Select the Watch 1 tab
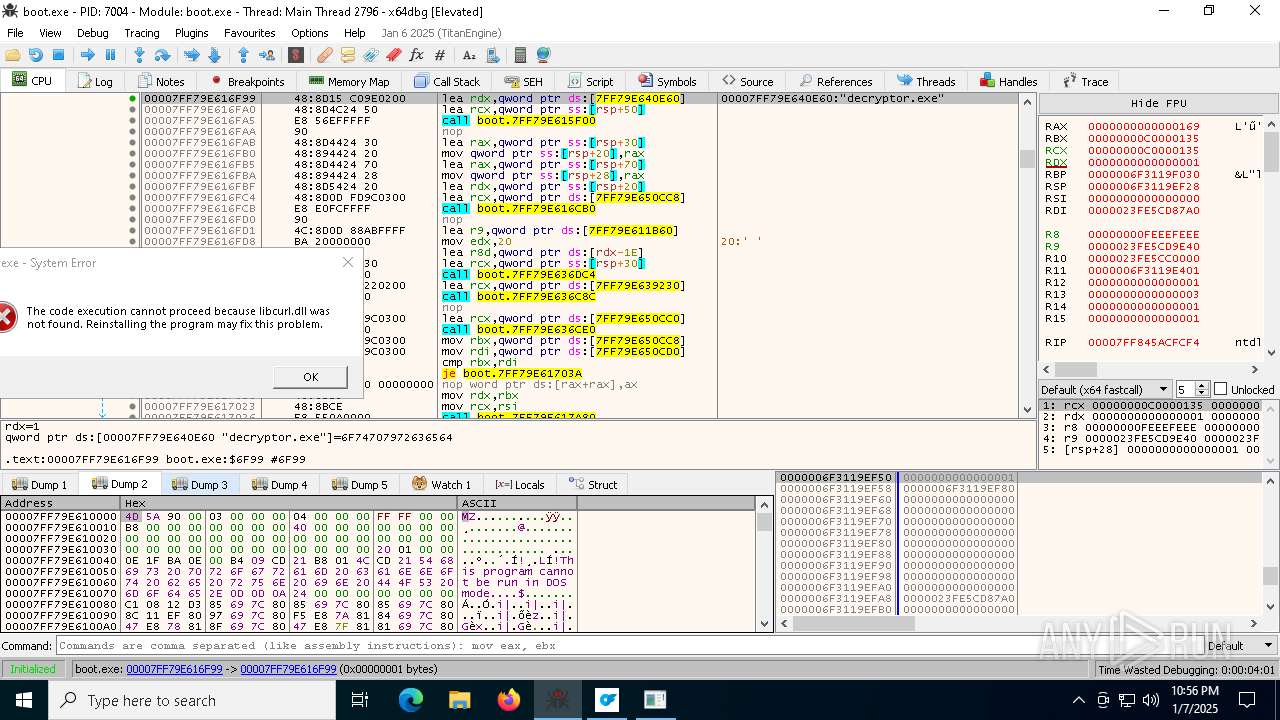The height and width of the screenshot is (720, 1280). coord(441,484)
